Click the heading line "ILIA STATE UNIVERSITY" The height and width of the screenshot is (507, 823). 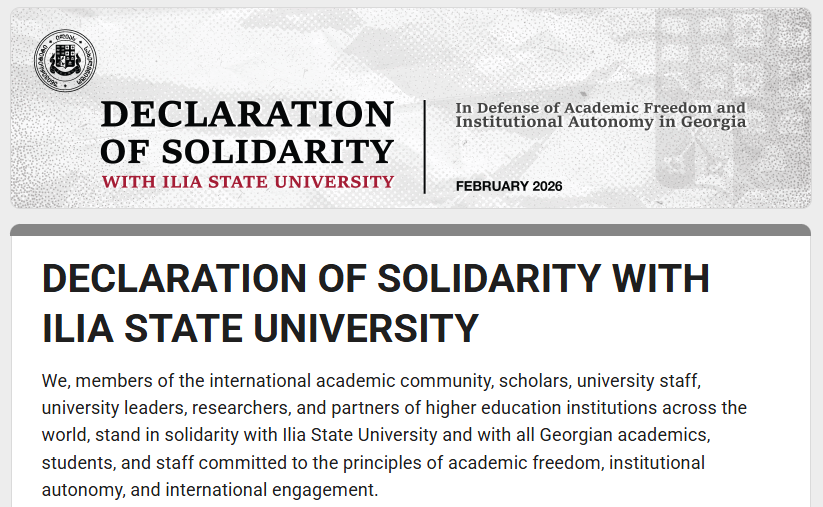260,327
